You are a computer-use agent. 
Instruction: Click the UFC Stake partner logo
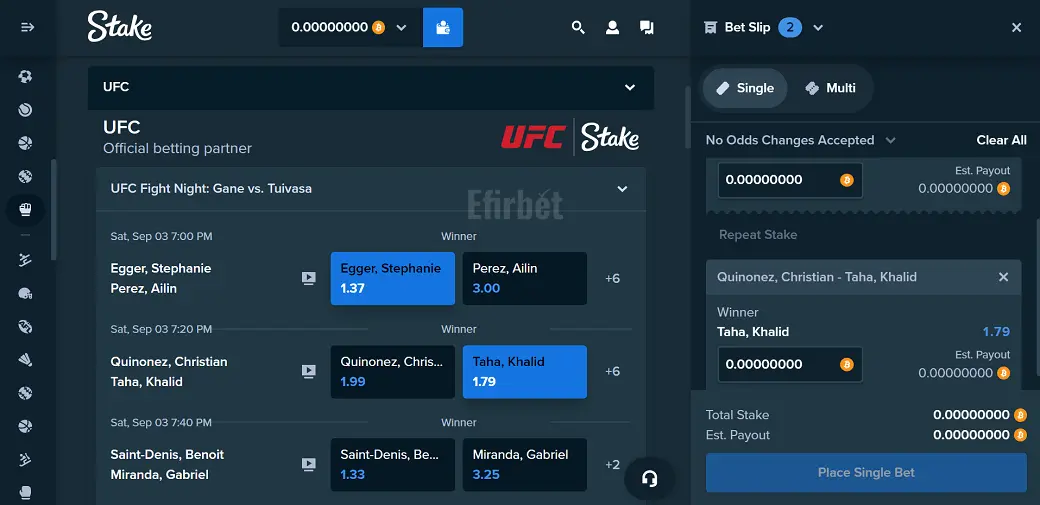point(570,137)
